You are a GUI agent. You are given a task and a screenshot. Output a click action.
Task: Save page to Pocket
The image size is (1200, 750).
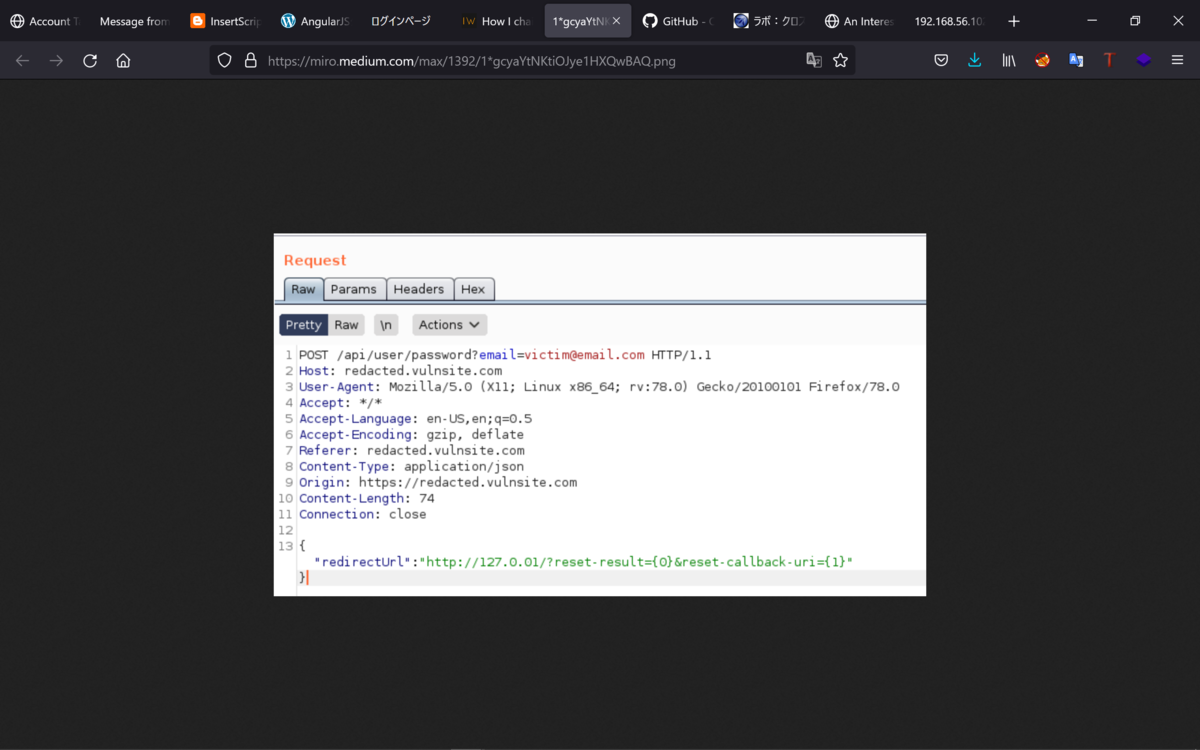941,61
